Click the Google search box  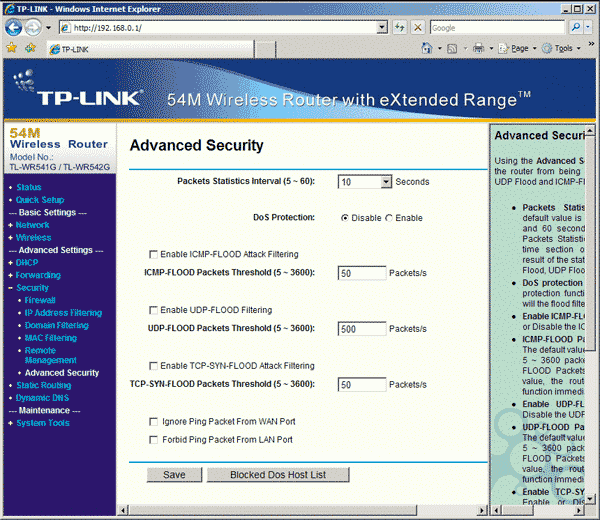(497, 28)
